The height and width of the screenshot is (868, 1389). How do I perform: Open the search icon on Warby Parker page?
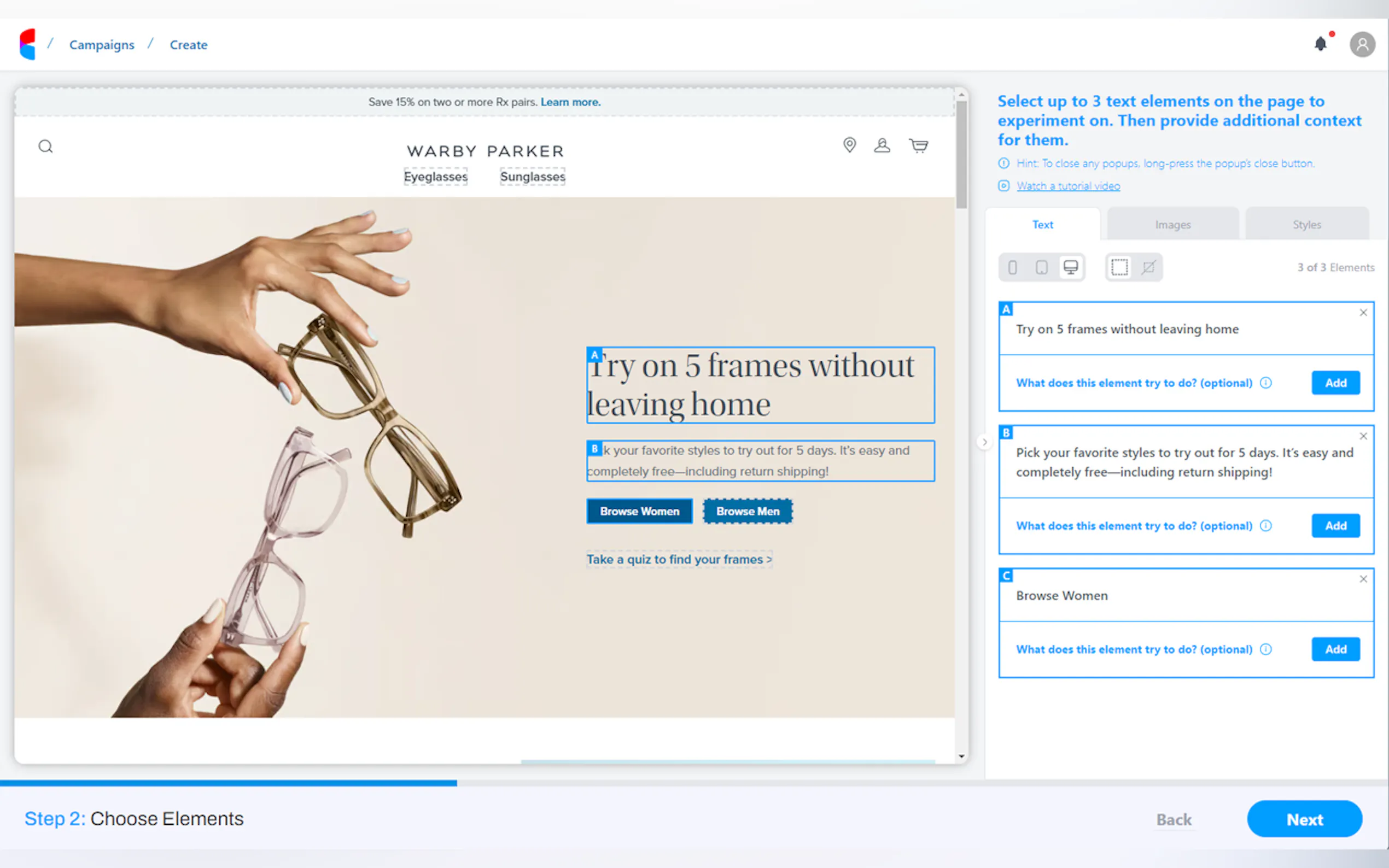[x=46, y=146]
